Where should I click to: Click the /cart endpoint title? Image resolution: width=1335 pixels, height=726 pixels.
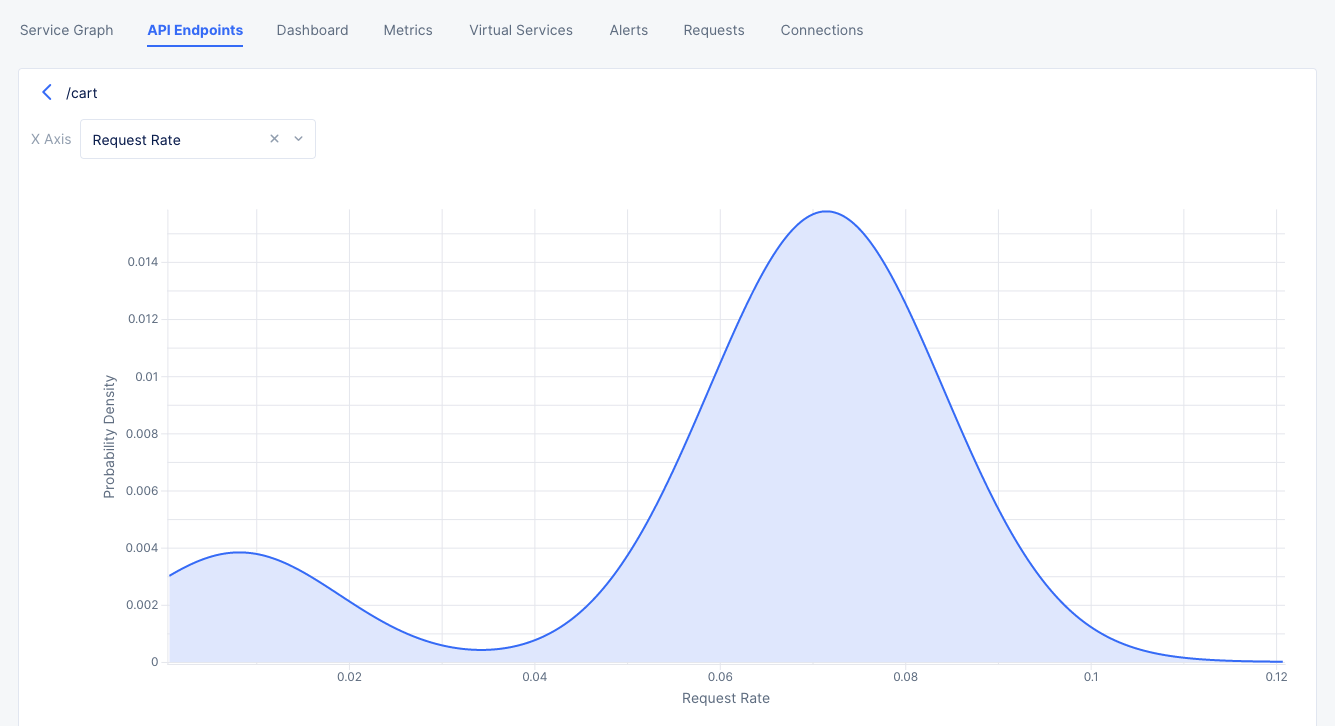[x=82, y=93]
